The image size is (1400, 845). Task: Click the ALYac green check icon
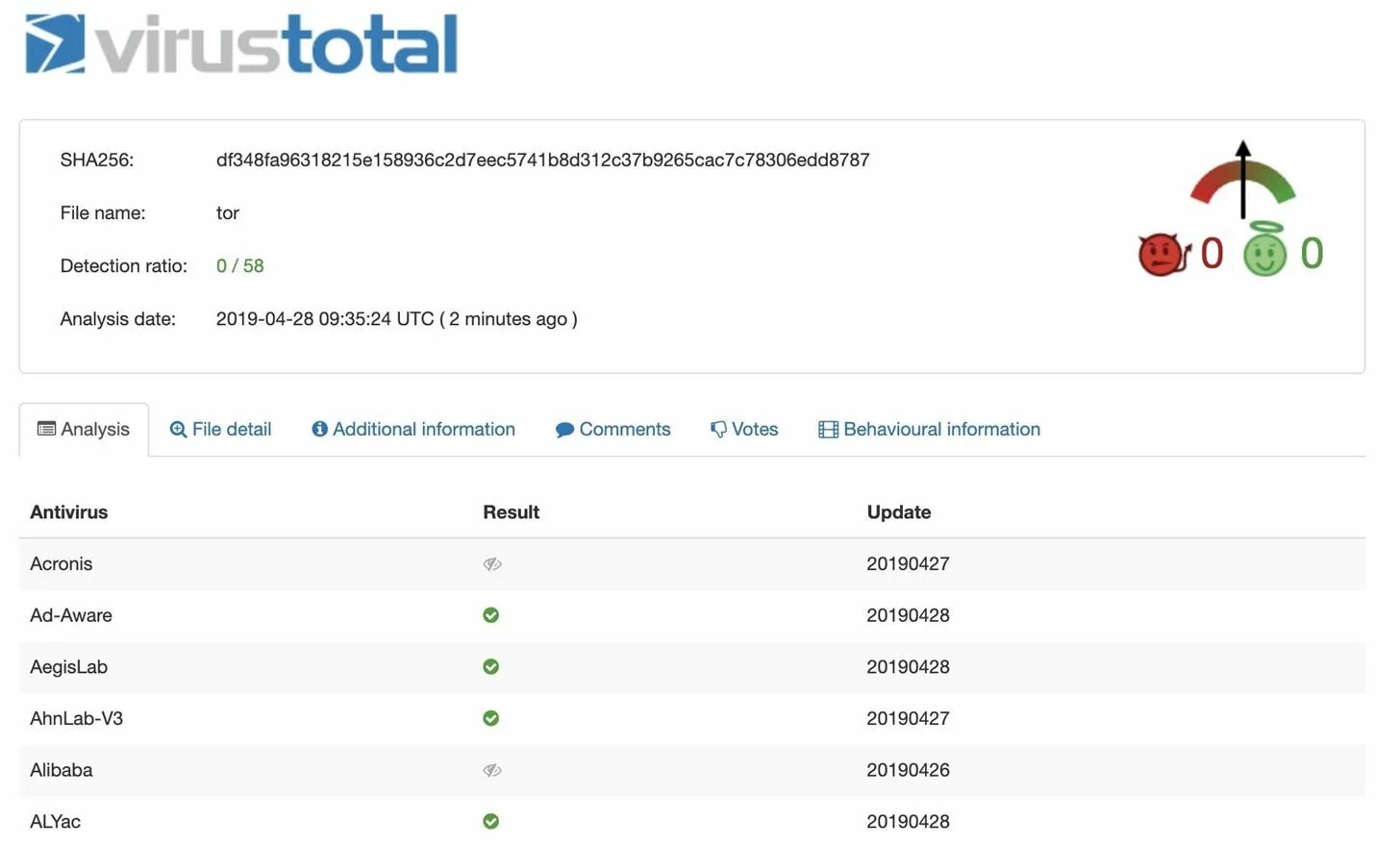(490, 822)
